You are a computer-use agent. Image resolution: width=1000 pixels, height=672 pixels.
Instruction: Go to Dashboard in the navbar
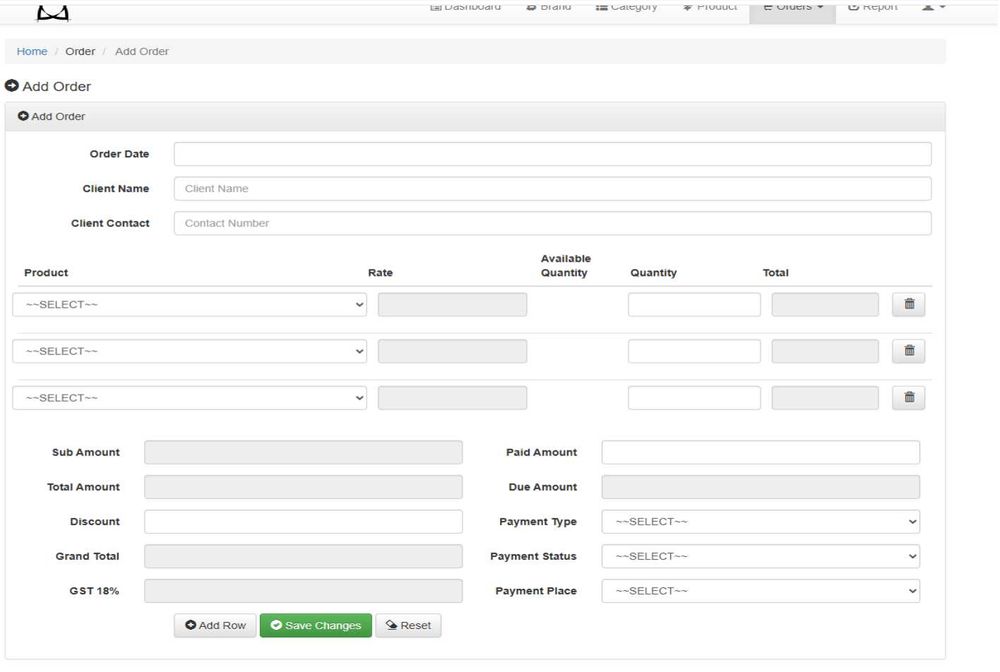click(x=466, y=6)
